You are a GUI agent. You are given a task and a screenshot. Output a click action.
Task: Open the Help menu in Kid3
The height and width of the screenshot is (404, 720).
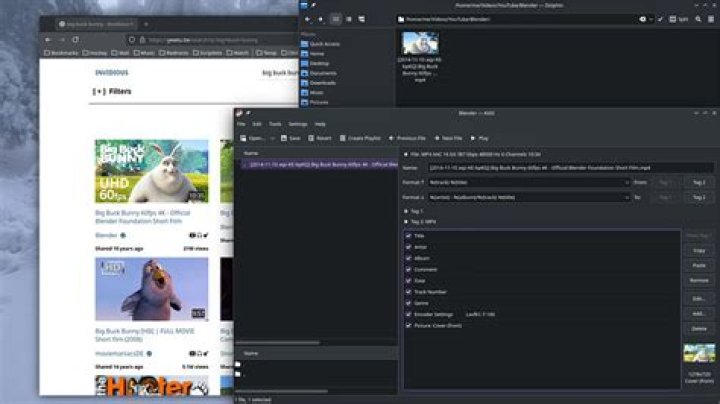click(x=320, y=124)
